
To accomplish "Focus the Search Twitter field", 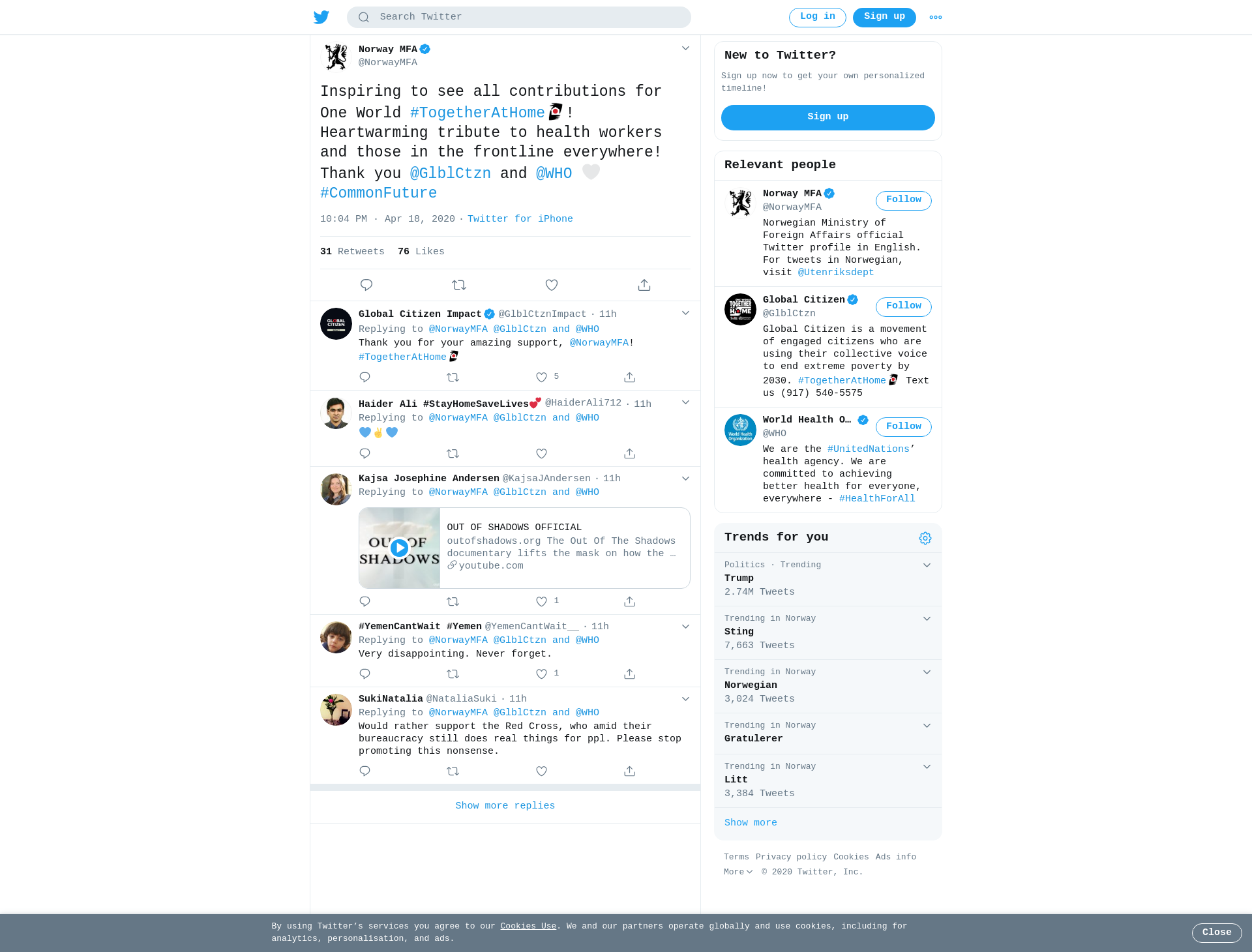I will 519,17.
